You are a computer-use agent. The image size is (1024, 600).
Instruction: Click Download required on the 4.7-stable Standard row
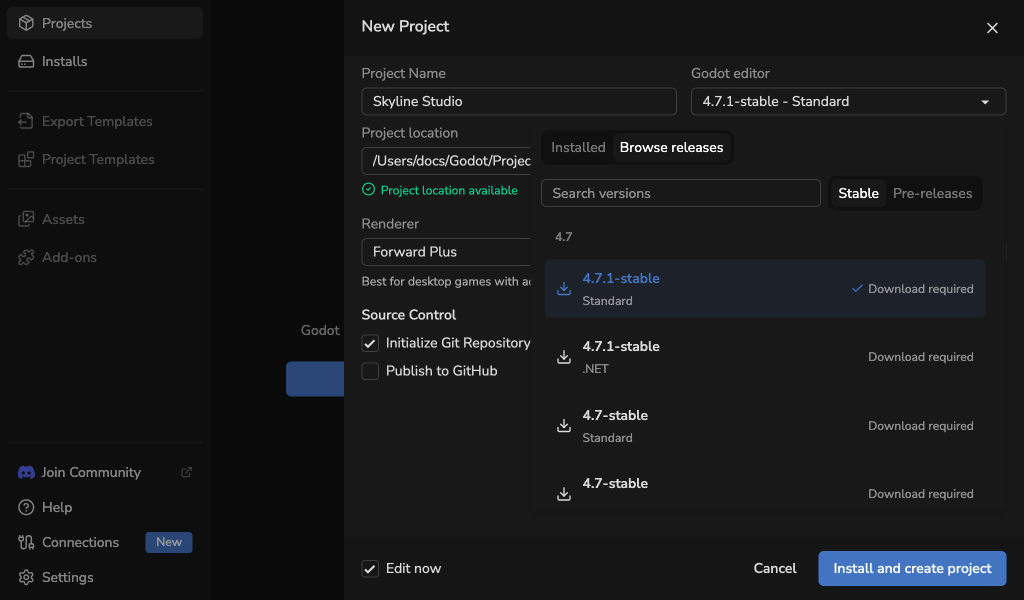920,426
